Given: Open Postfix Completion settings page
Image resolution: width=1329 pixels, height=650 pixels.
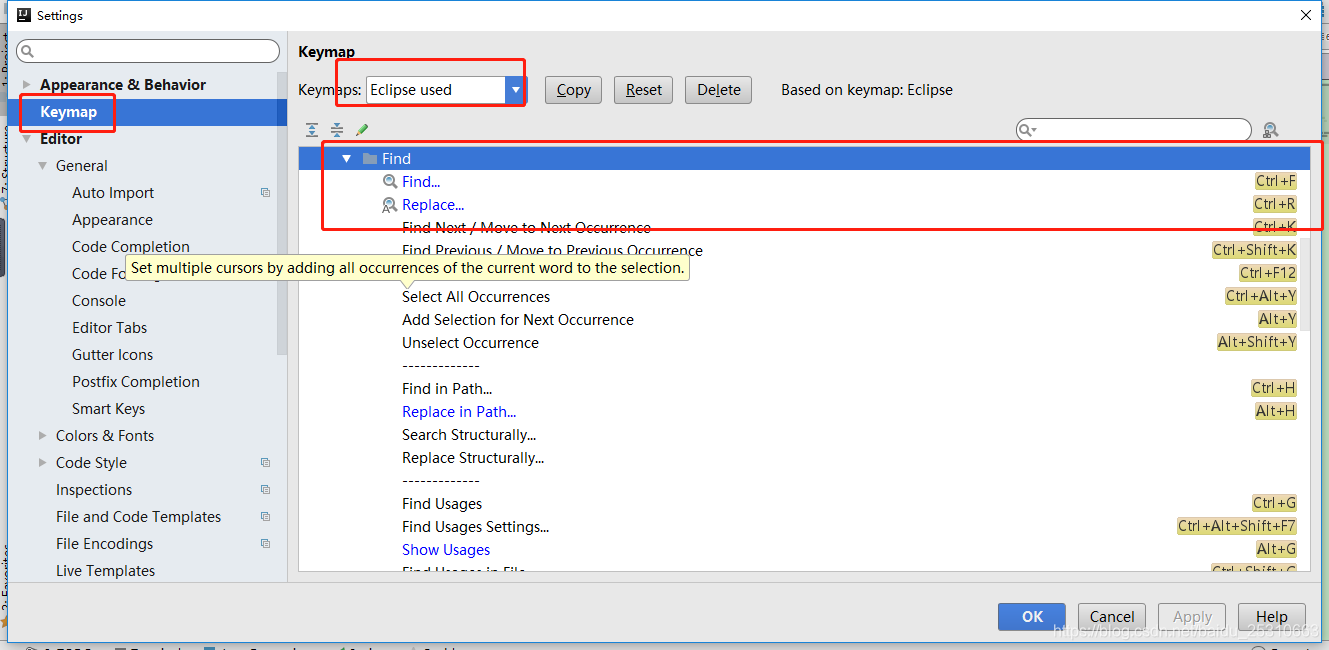Looking at the screenshot, I should (136, 382).
